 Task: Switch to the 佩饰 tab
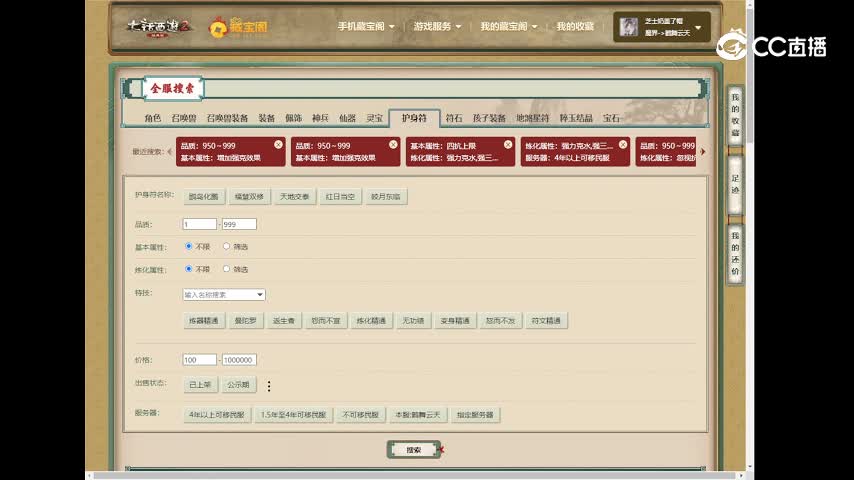pyautogui.click(x=294, y=118)
